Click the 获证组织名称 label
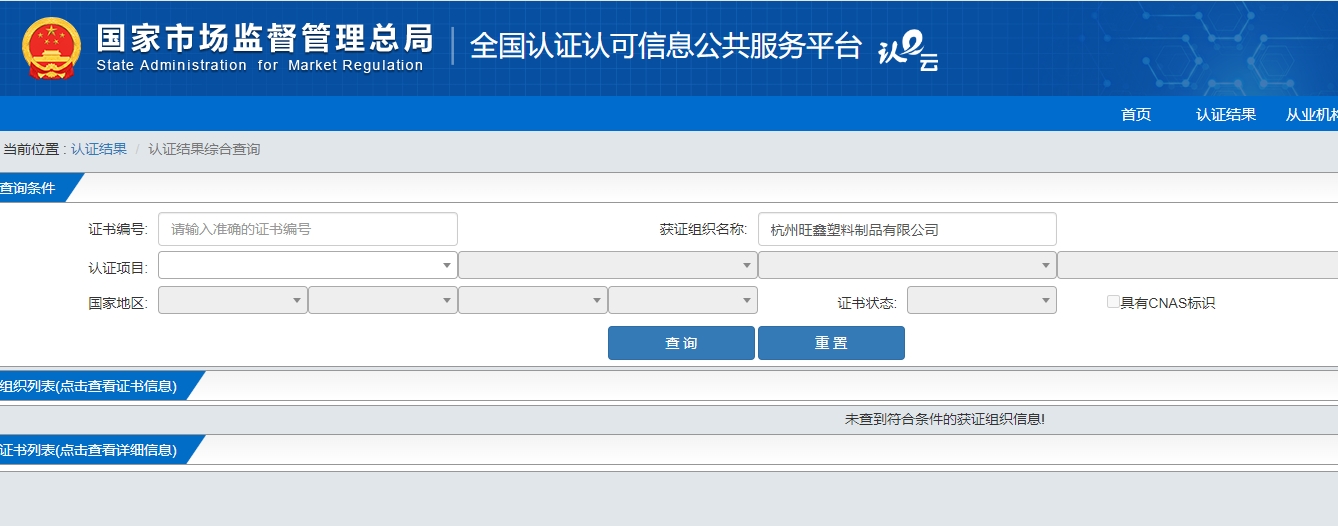The height and width of the screenshot is (526, 1338). (703, 229)
